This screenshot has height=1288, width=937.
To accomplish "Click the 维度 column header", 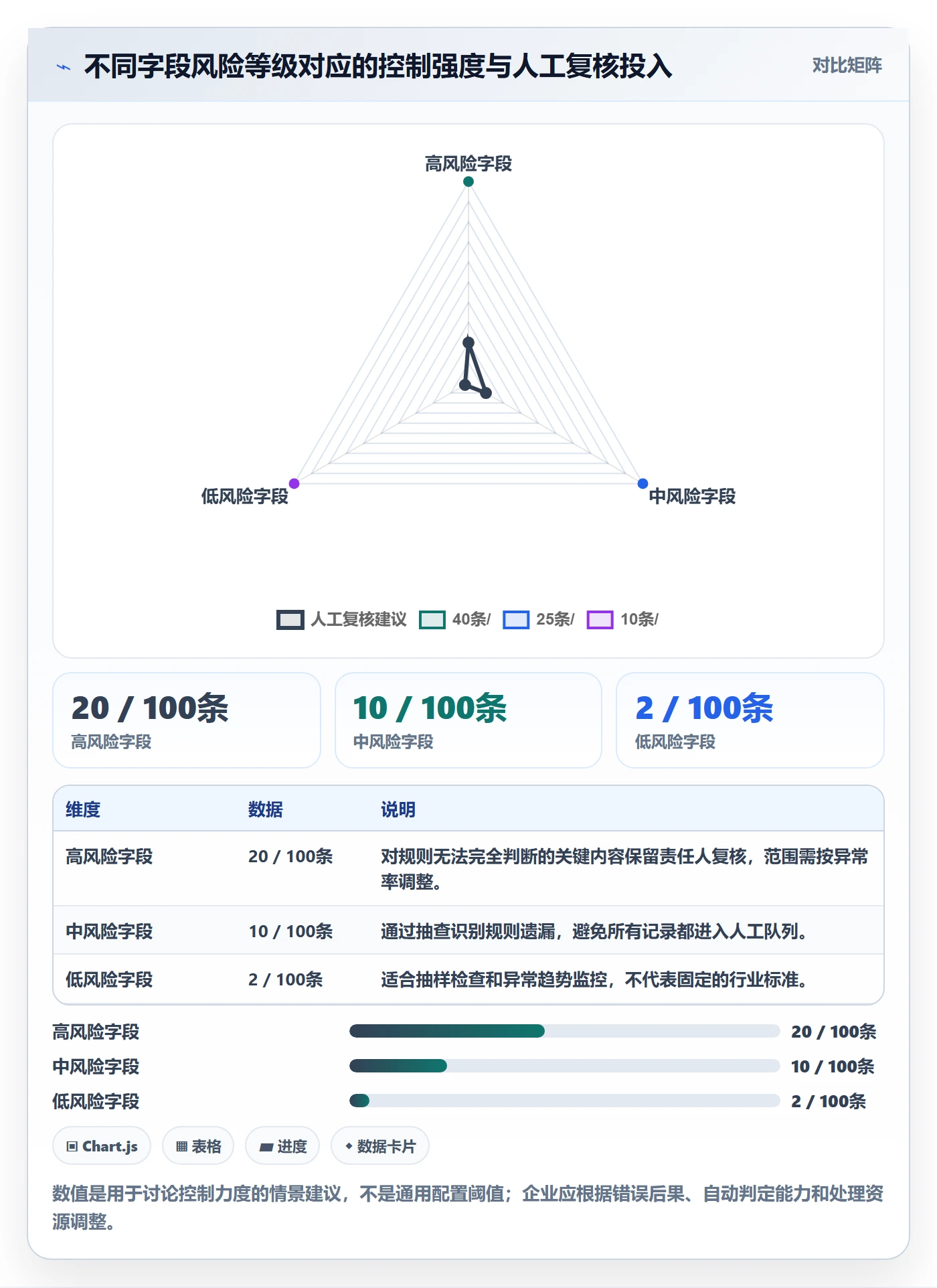I will coord(83,809).
